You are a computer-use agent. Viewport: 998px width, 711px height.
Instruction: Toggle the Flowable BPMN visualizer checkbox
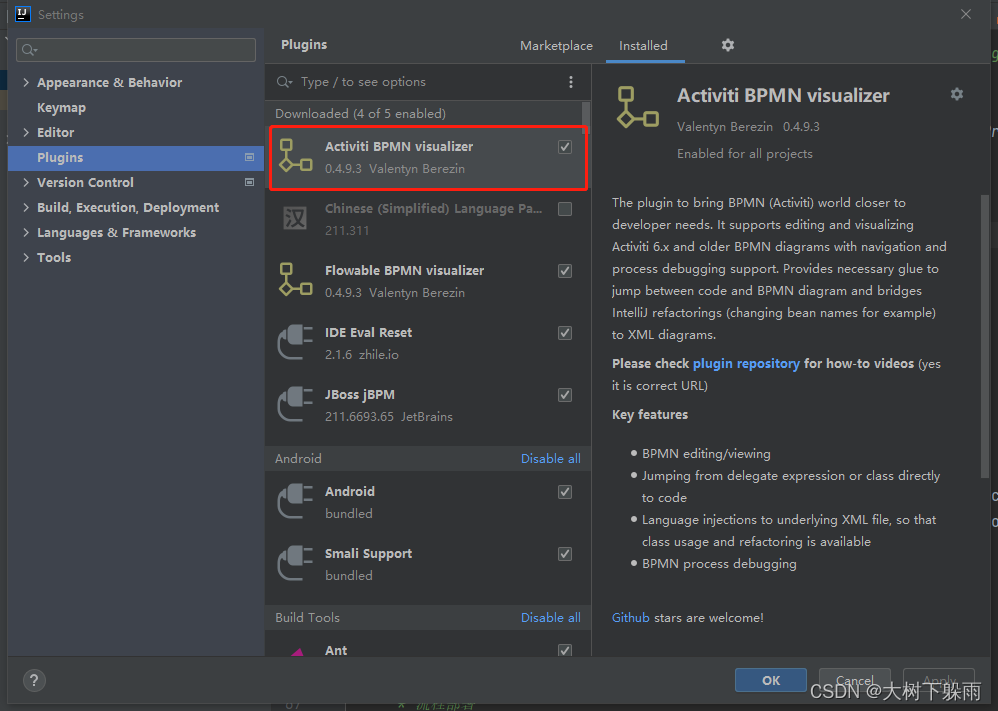(565, 271)
